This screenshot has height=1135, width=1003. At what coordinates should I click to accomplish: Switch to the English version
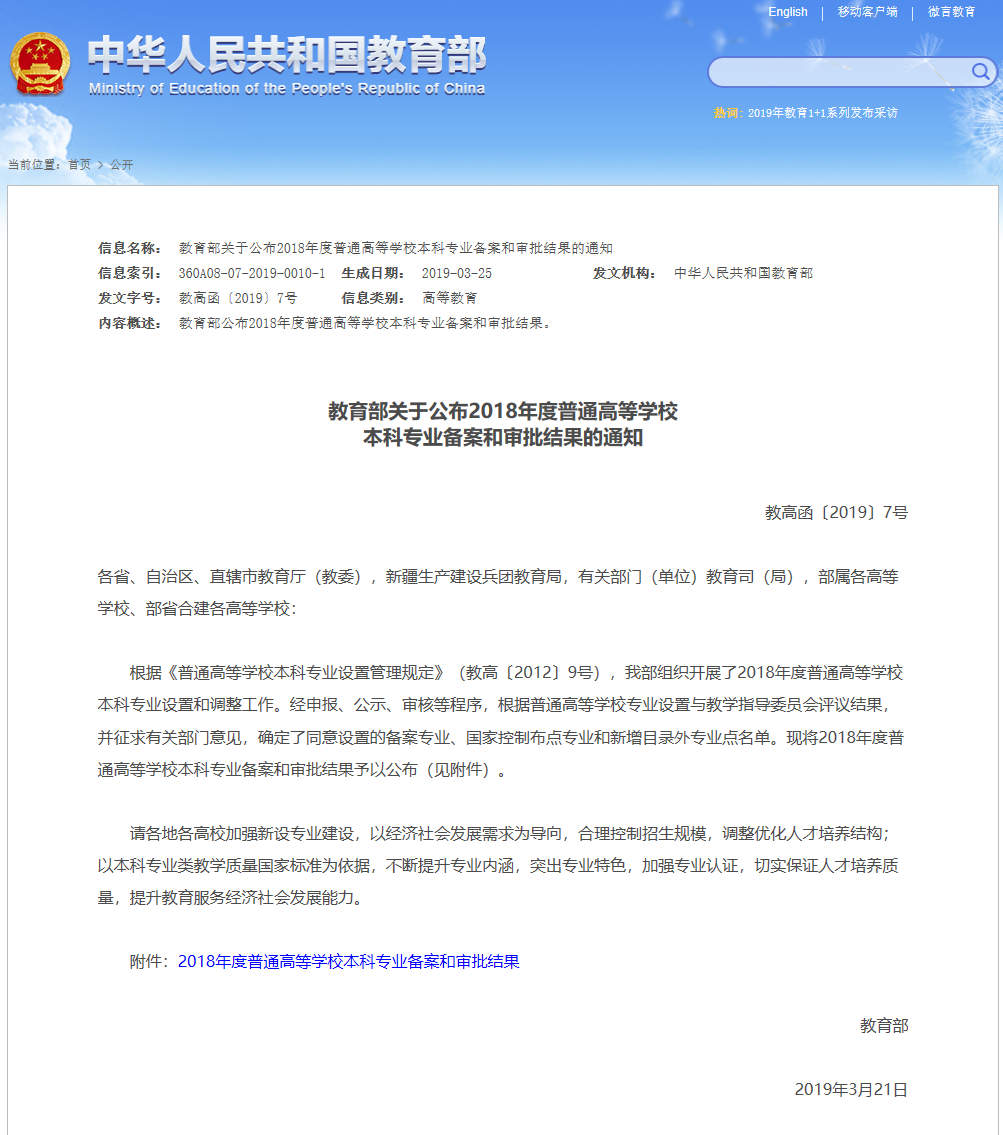pos(788,12)
